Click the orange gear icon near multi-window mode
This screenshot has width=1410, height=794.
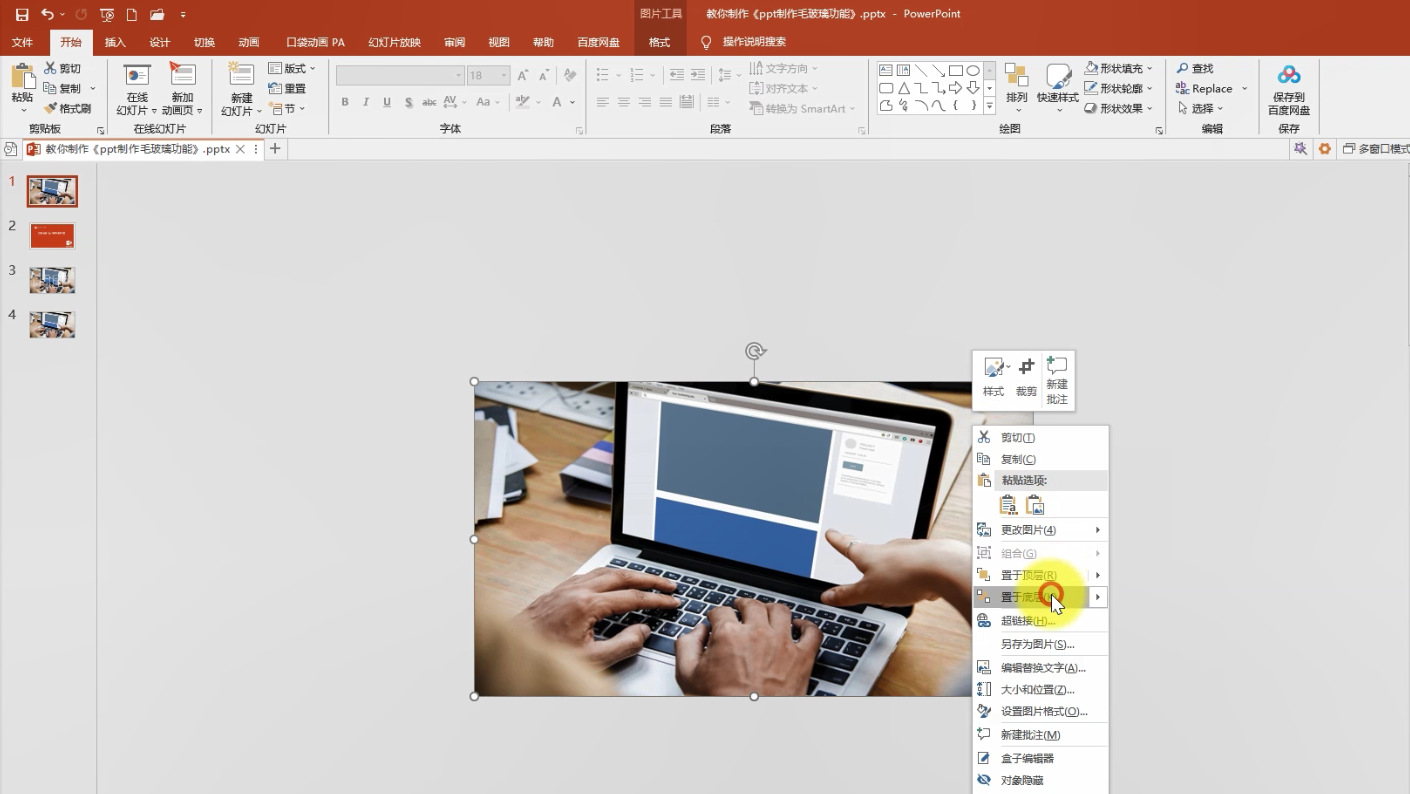[x=1325, y=149]
